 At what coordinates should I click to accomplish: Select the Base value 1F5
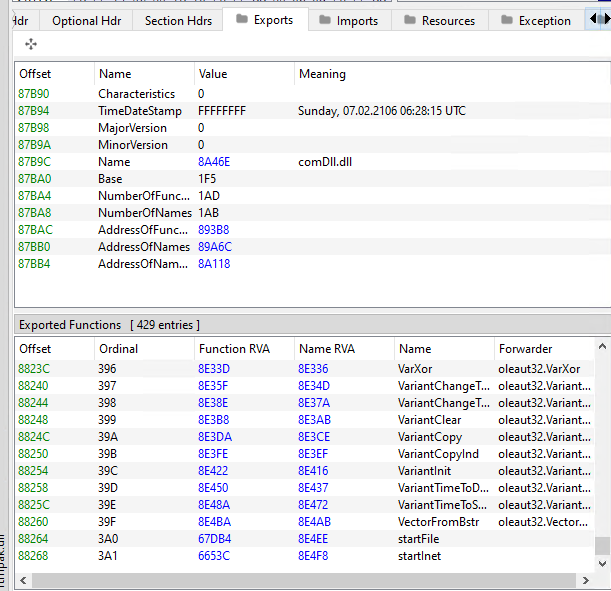click(207, 179)
